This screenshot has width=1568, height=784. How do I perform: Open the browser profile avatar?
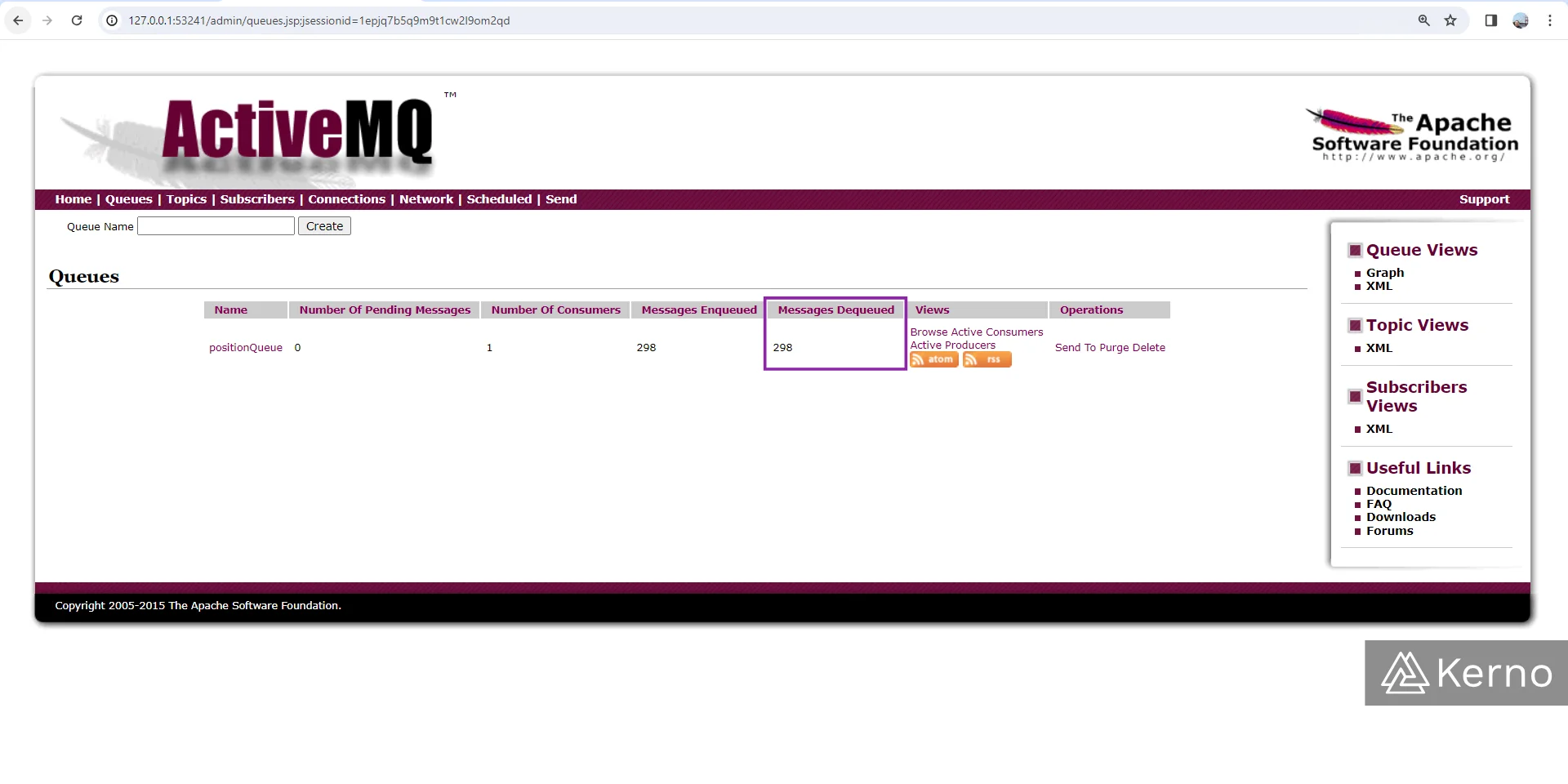[x=1521, y=20]
